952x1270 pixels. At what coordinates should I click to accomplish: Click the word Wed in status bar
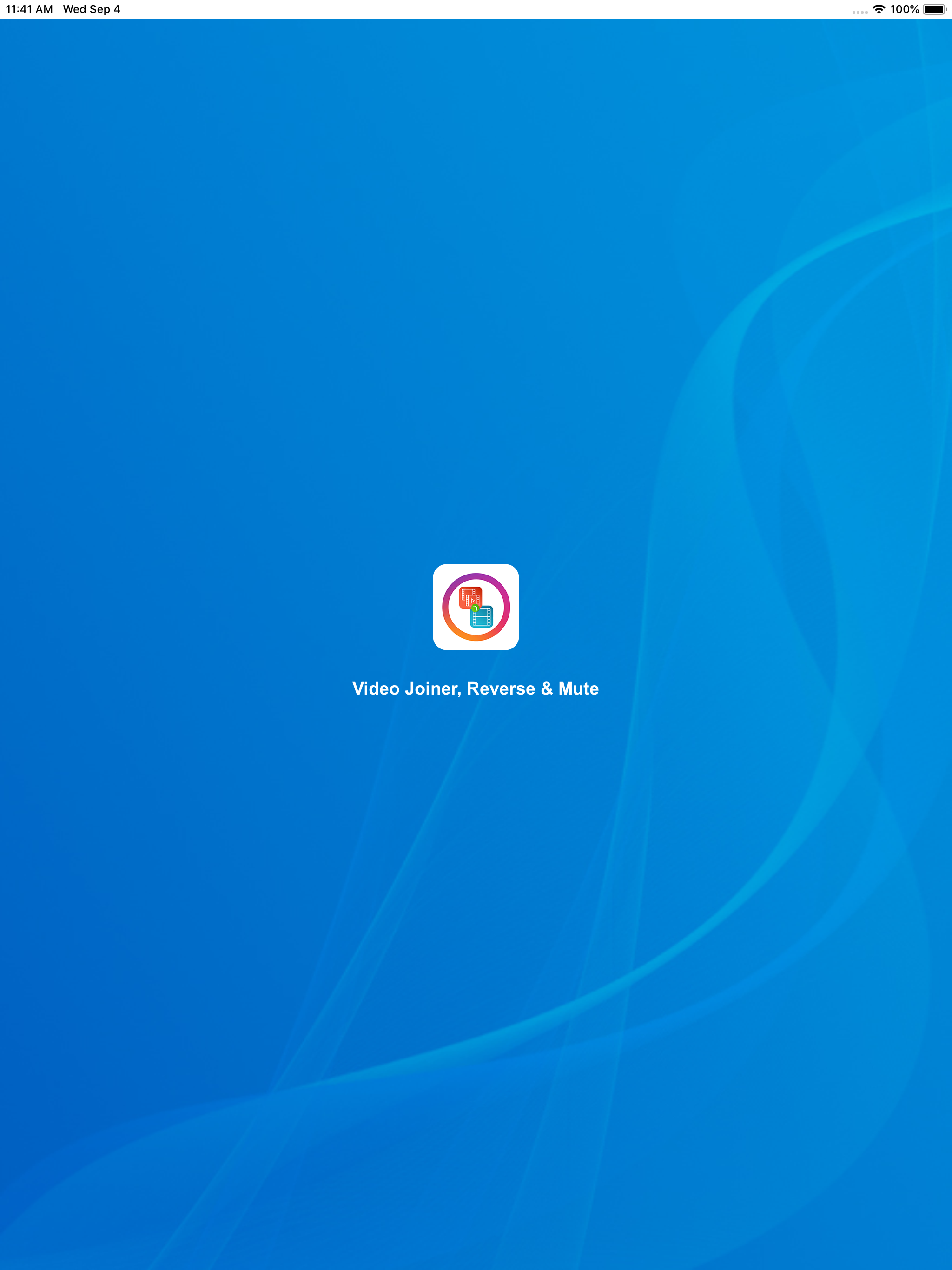coord(75,9)
